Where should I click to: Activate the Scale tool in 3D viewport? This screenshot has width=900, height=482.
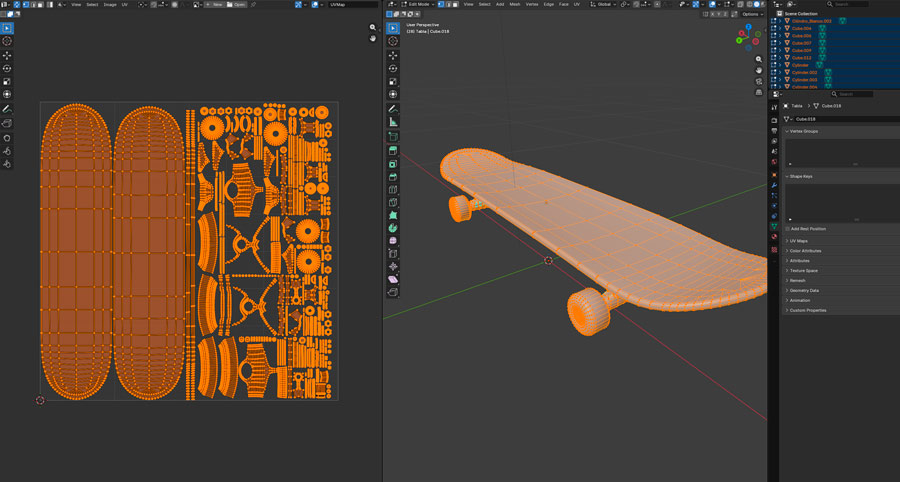point(393,81)
